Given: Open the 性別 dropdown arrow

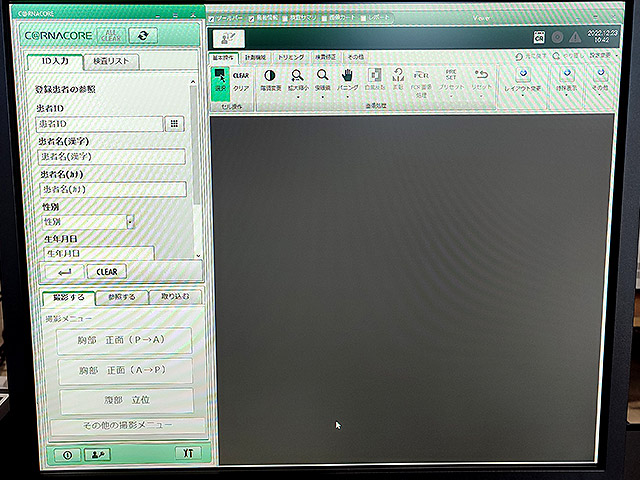Looking at the screenshot, I should point(130,222).
